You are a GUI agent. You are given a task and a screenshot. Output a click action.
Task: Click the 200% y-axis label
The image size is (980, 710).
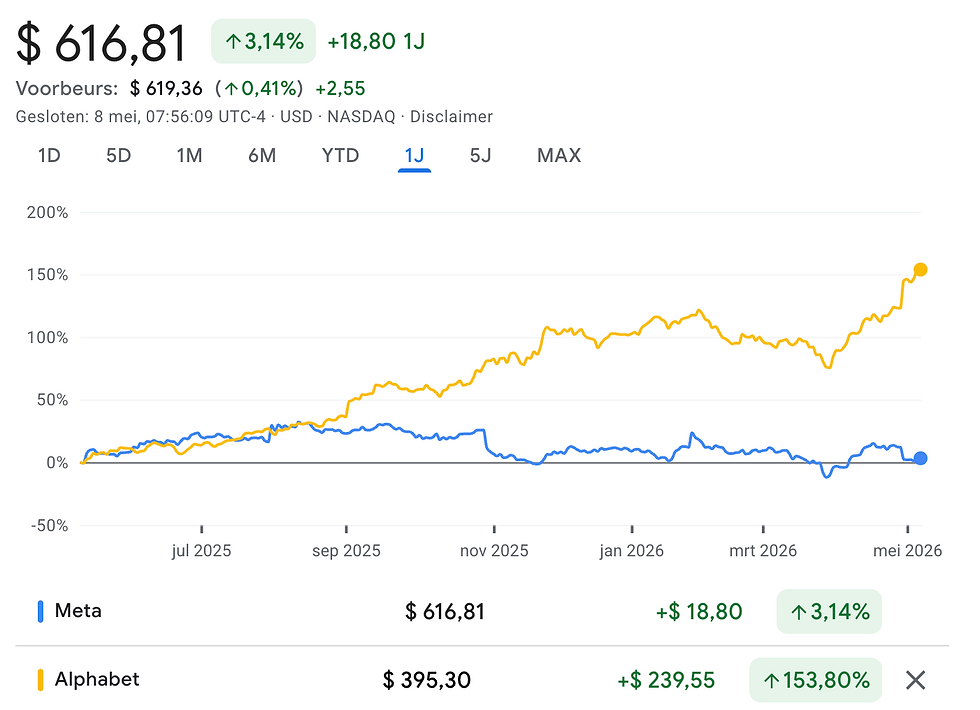pyautogui.click(x=48, y=212)
